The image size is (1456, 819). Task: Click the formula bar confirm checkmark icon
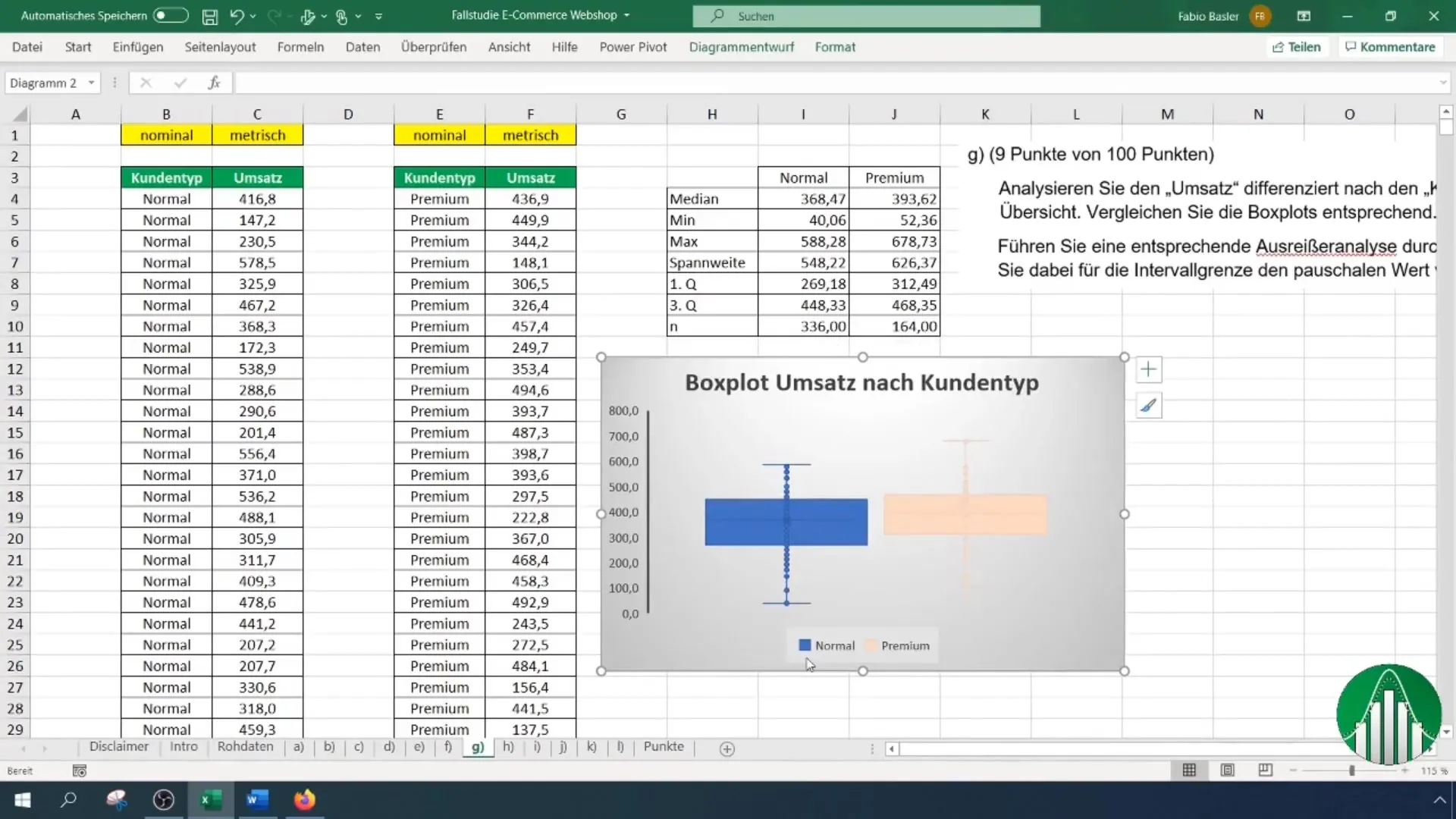180,83
